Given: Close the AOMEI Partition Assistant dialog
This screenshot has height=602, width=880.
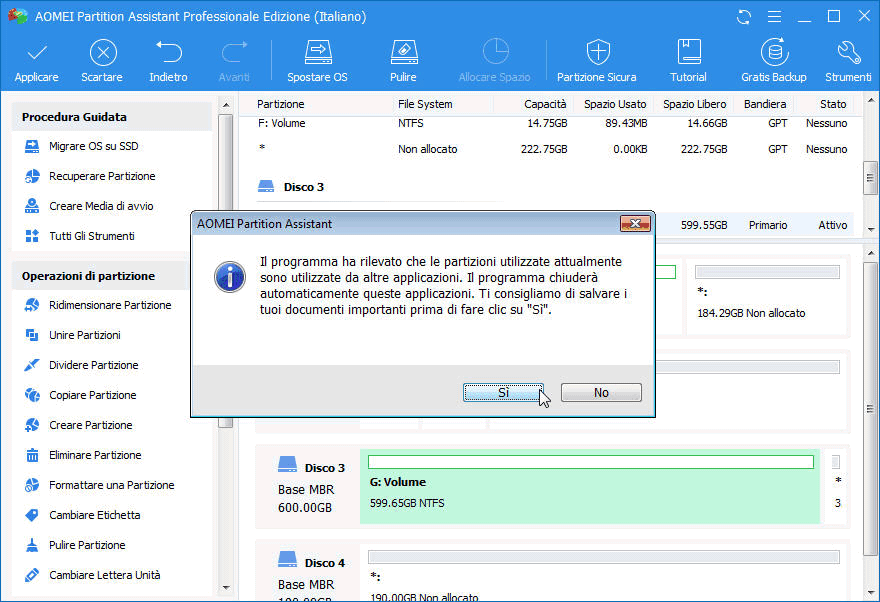Looking at the screenshot, I should 635,224.
